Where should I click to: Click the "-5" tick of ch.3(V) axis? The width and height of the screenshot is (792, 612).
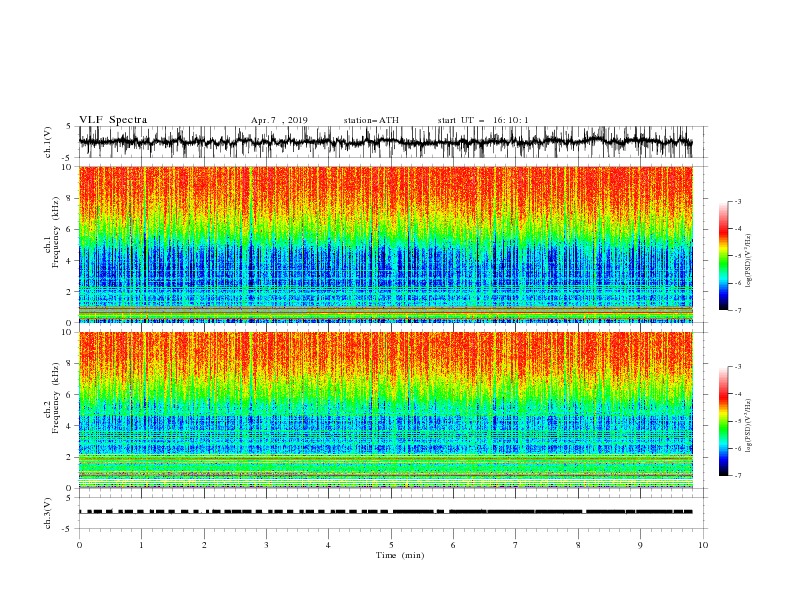coord(68,529)
